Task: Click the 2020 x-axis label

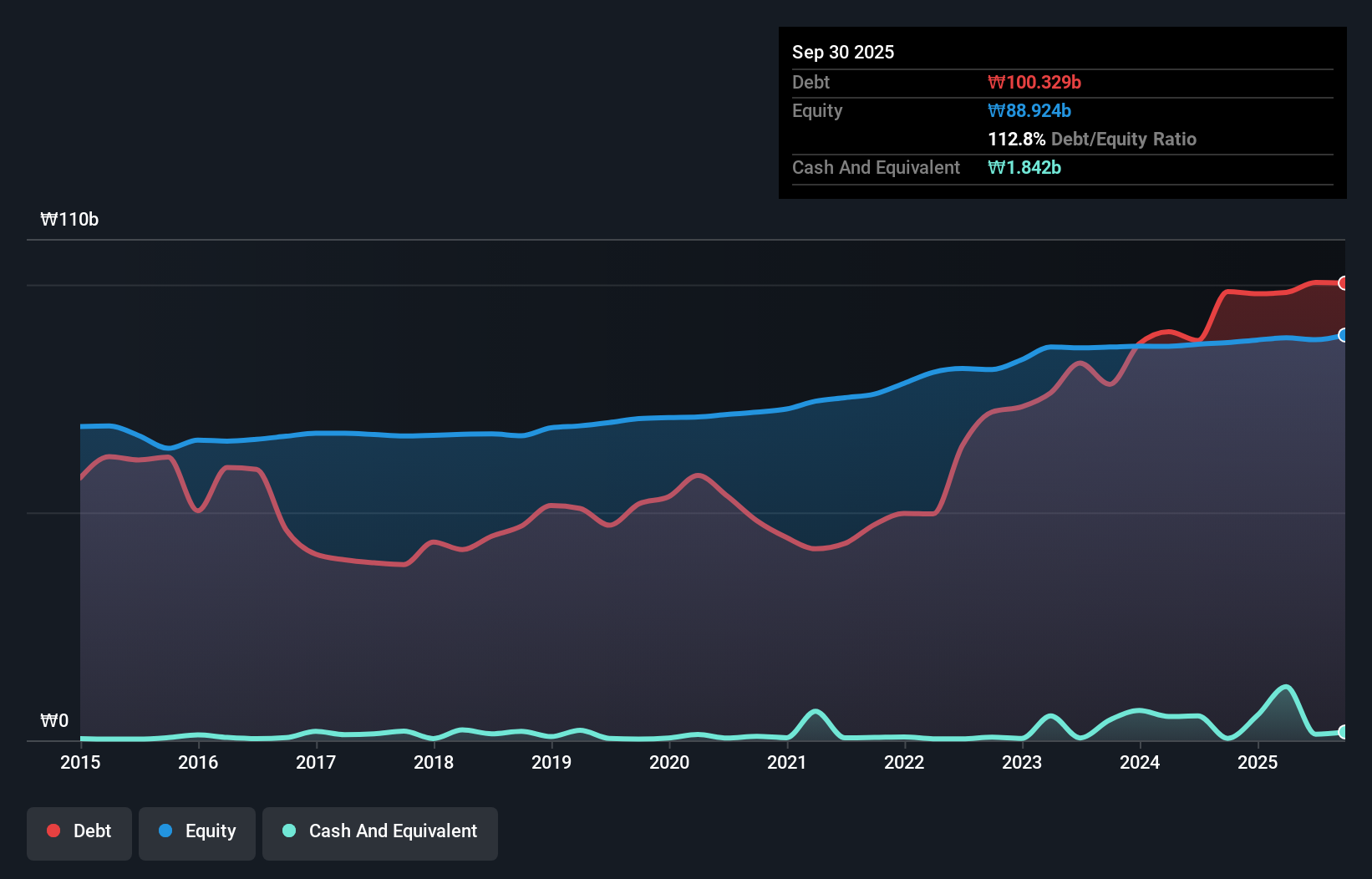Action: [x=669, y=762]
